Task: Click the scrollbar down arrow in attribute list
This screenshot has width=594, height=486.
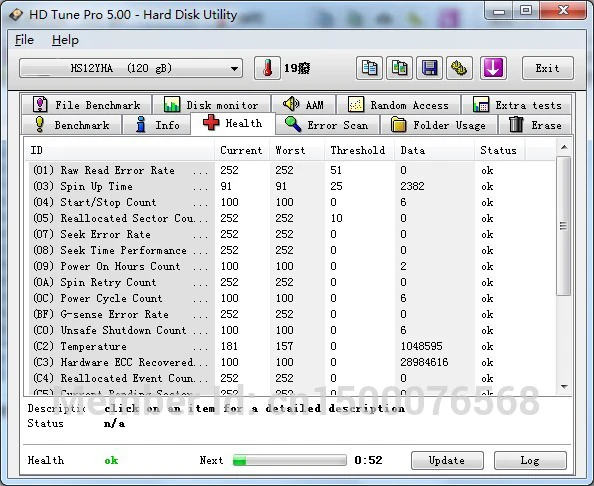Action: click(x=564, y=387)
